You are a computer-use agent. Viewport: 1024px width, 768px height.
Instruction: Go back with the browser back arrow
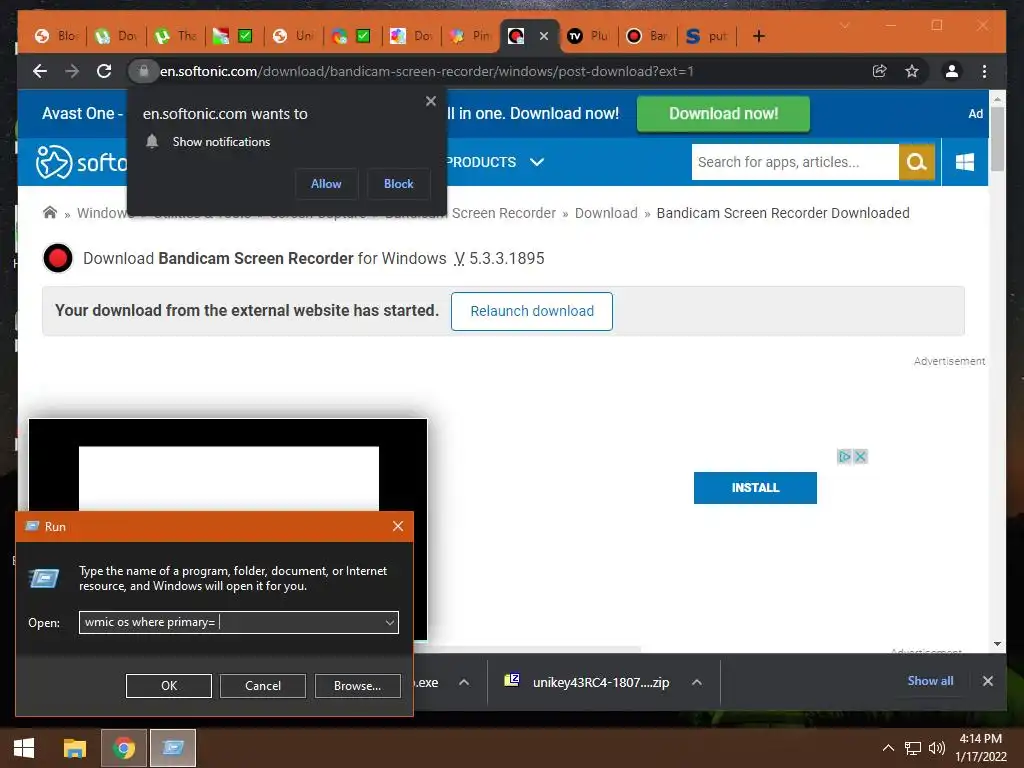click(40, 71)
